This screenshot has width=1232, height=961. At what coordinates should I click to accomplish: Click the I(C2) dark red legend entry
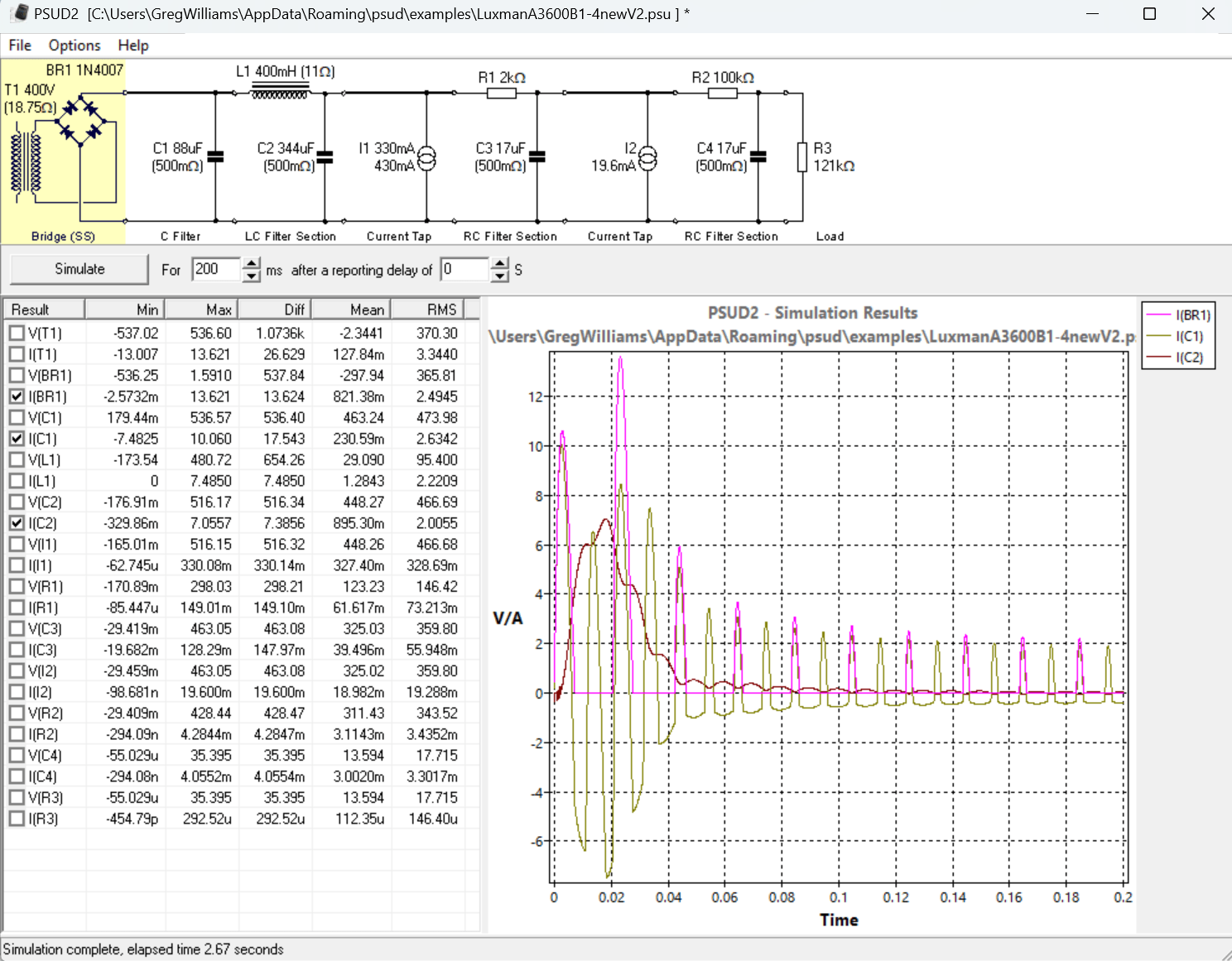point(1176,358)
